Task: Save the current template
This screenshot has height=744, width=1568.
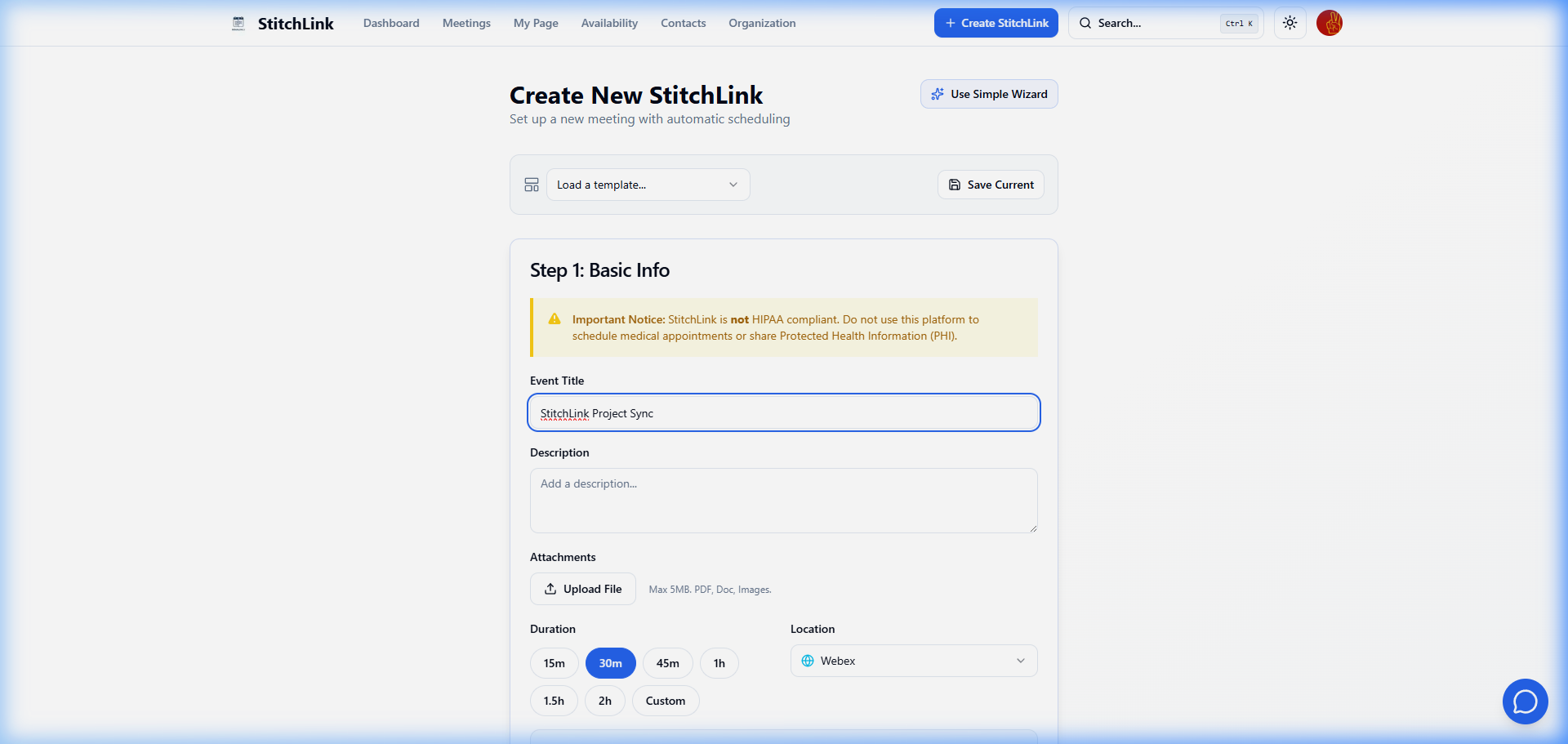Action: coord(991,185)
